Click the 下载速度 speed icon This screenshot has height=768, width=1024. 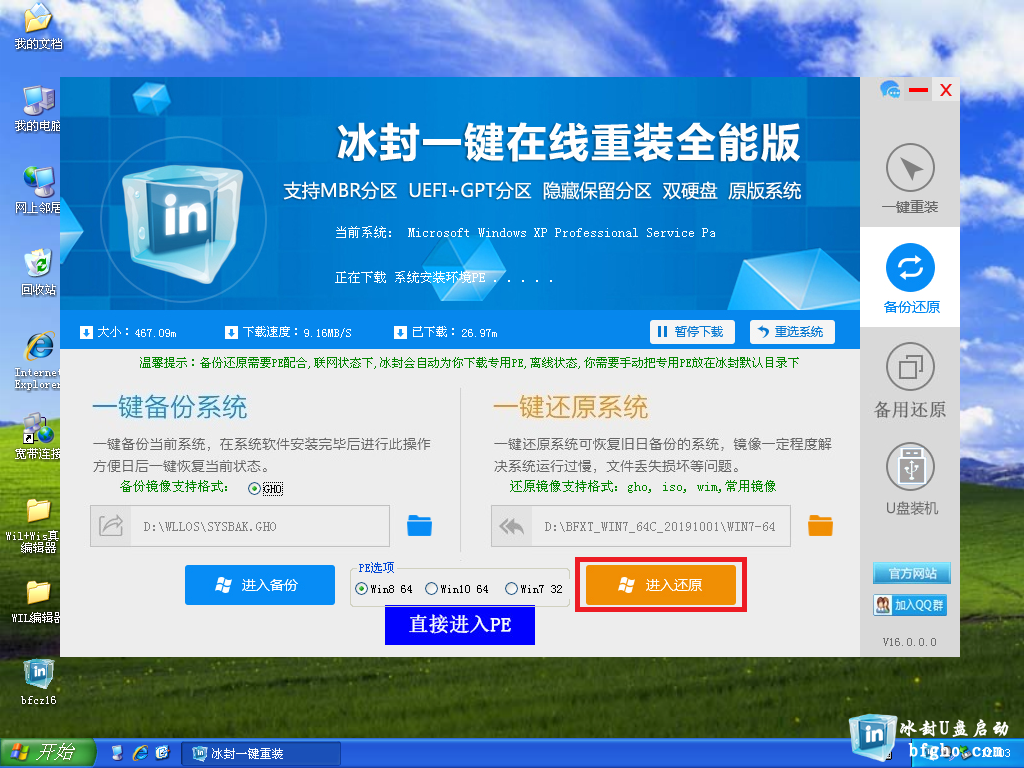point(231,332)
